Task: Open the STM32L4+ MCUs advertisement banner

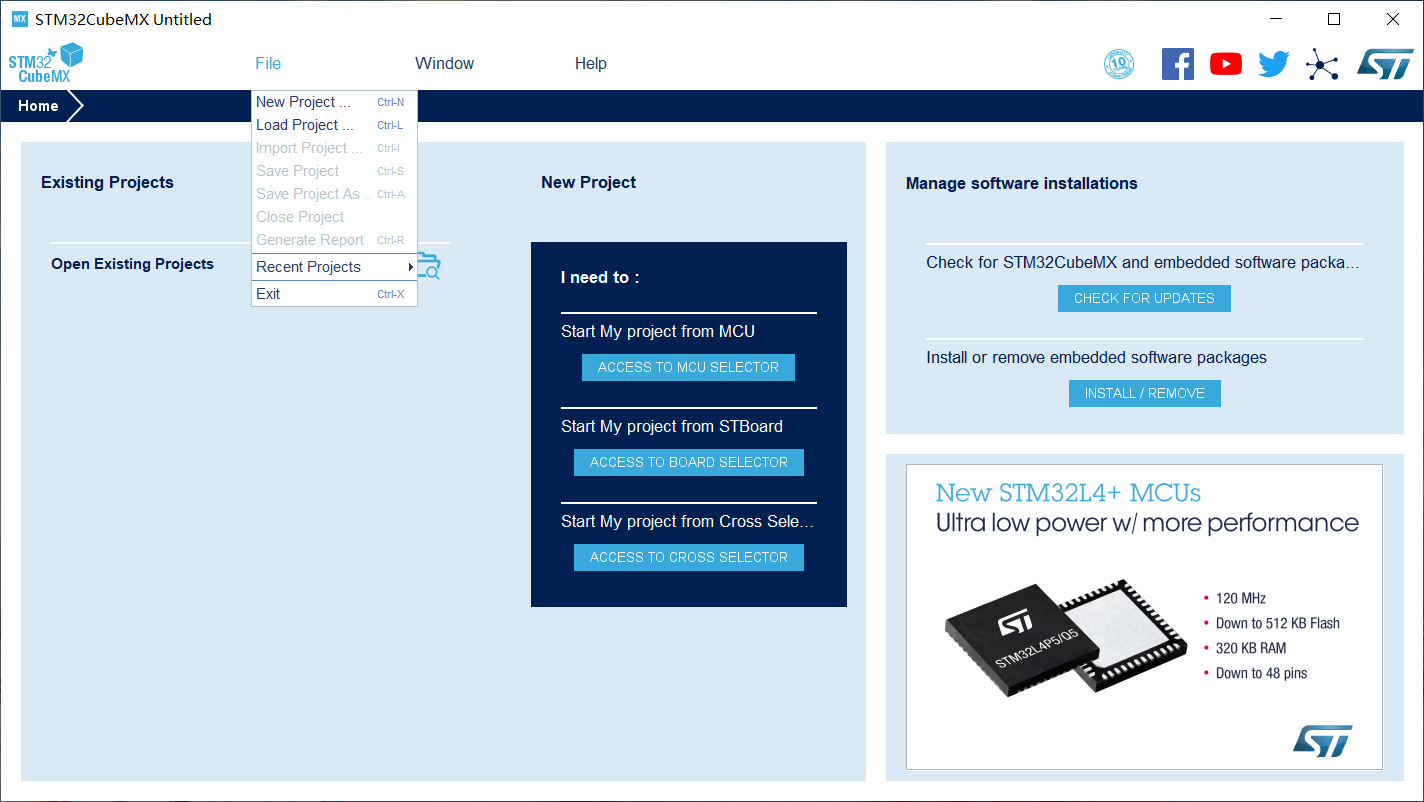Action: pyautogui.click(x=1144, y=617)
